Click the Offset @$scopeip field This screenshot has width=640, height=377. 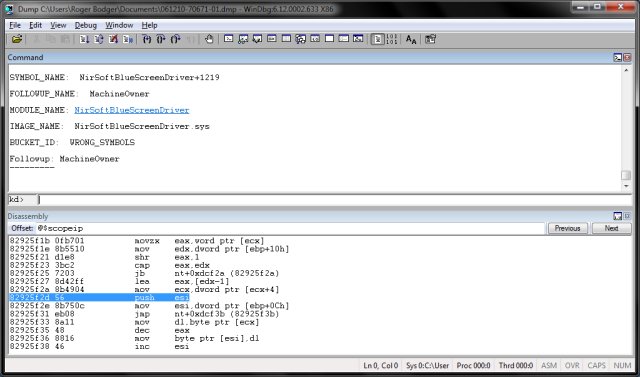point(290,228)
